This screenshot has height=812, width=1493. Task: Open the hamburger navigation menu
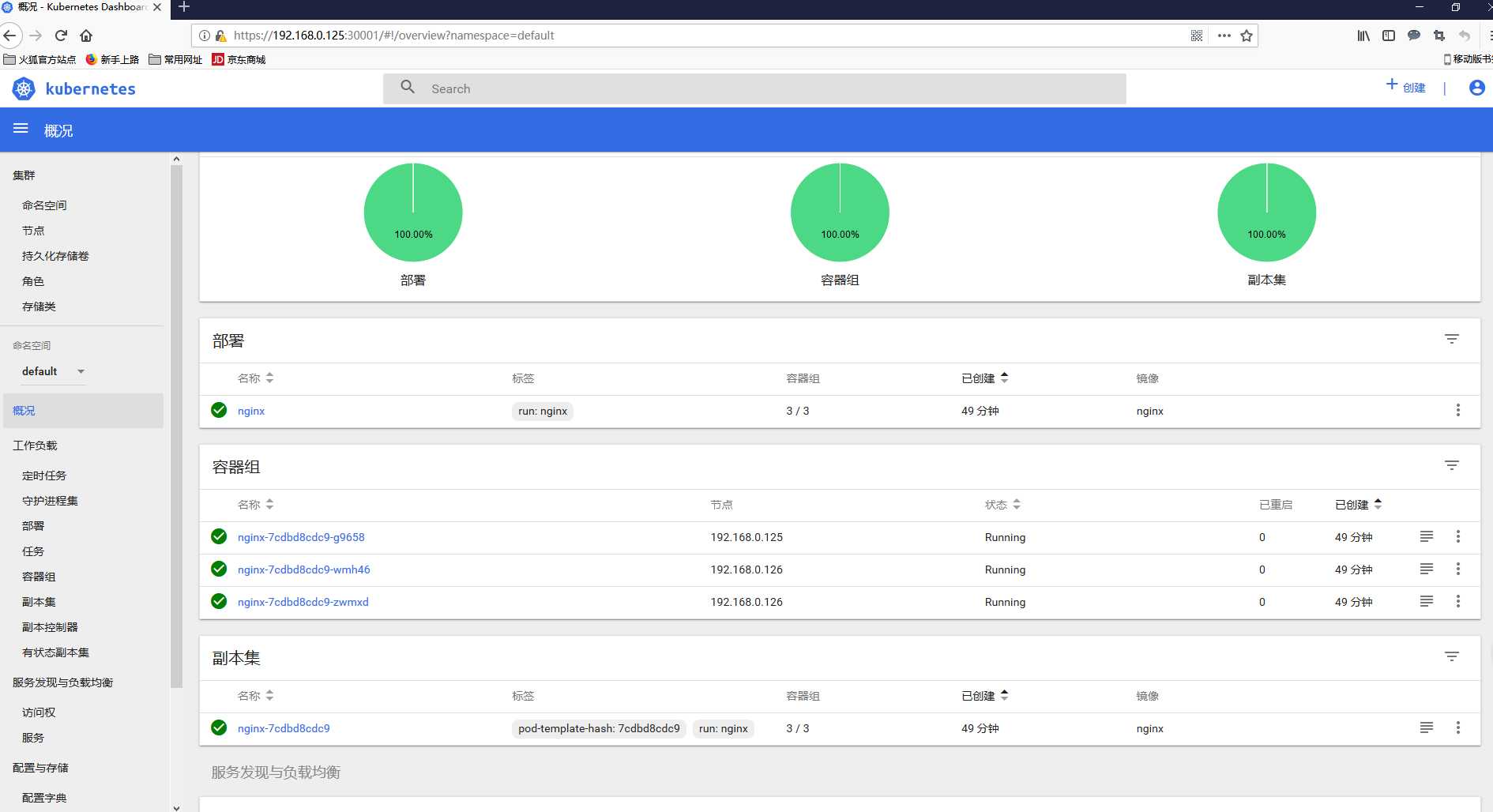point(21,129)
